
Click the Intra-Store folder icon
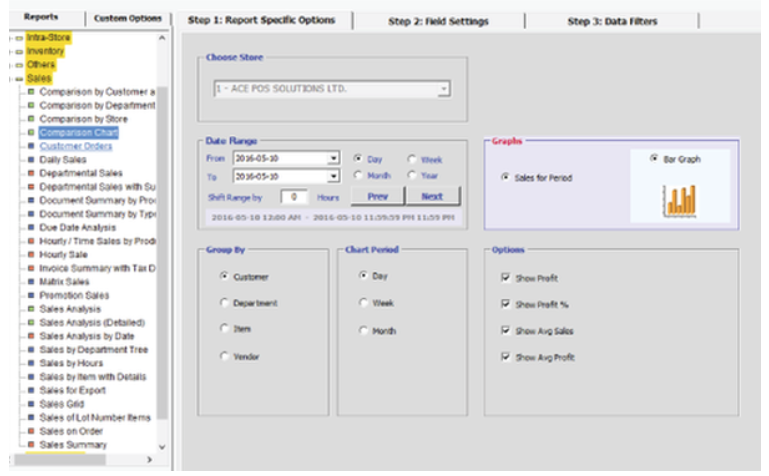pos(19,38)
